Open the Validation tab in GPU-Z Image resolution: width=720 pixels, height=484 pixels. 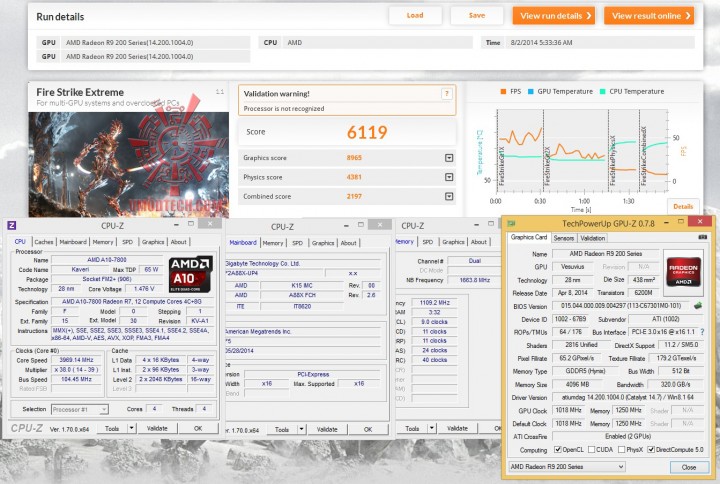[x=592, y=238]
